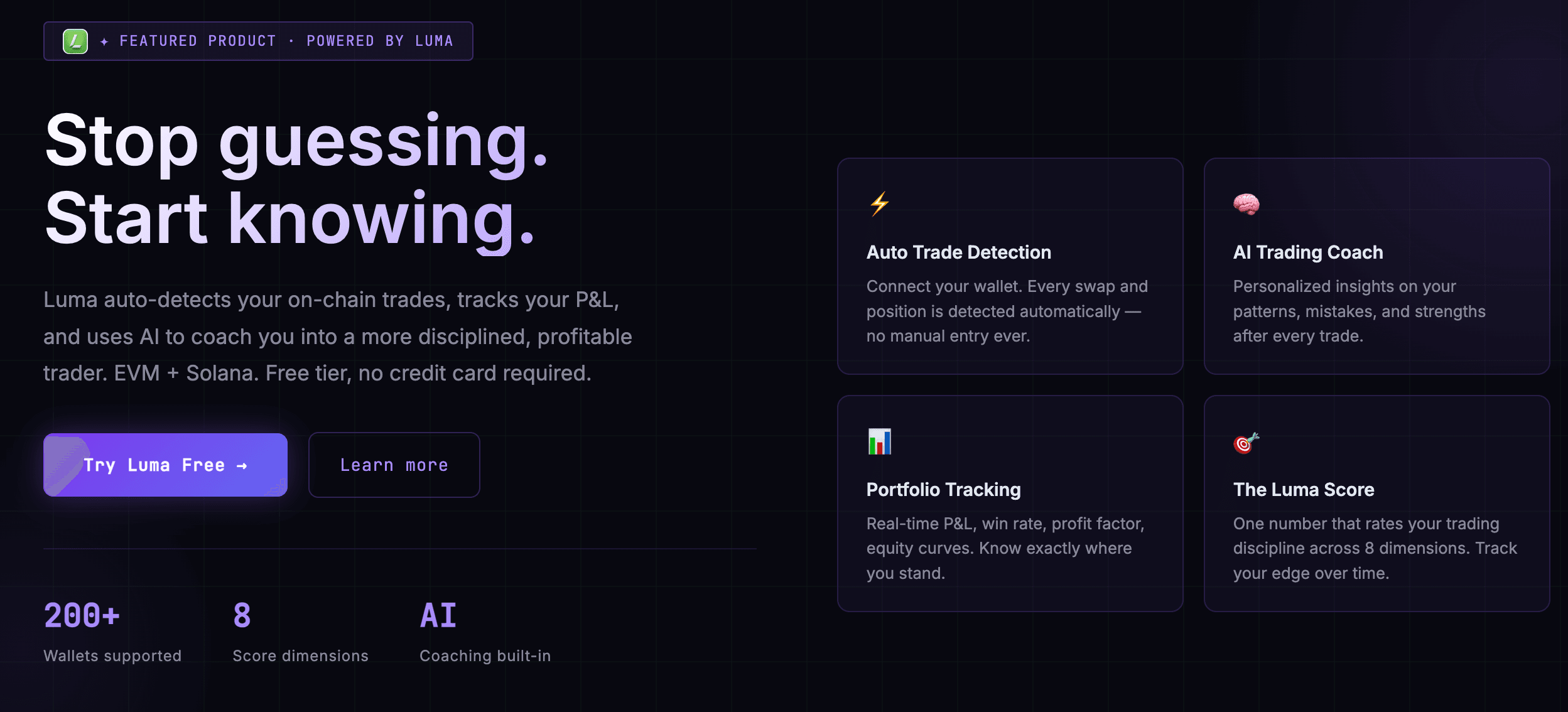Image resolution: width=1568 pixels, height=712 pixels.
Task: Click the 8 score dimensions number
Action: tap(242, 615)
